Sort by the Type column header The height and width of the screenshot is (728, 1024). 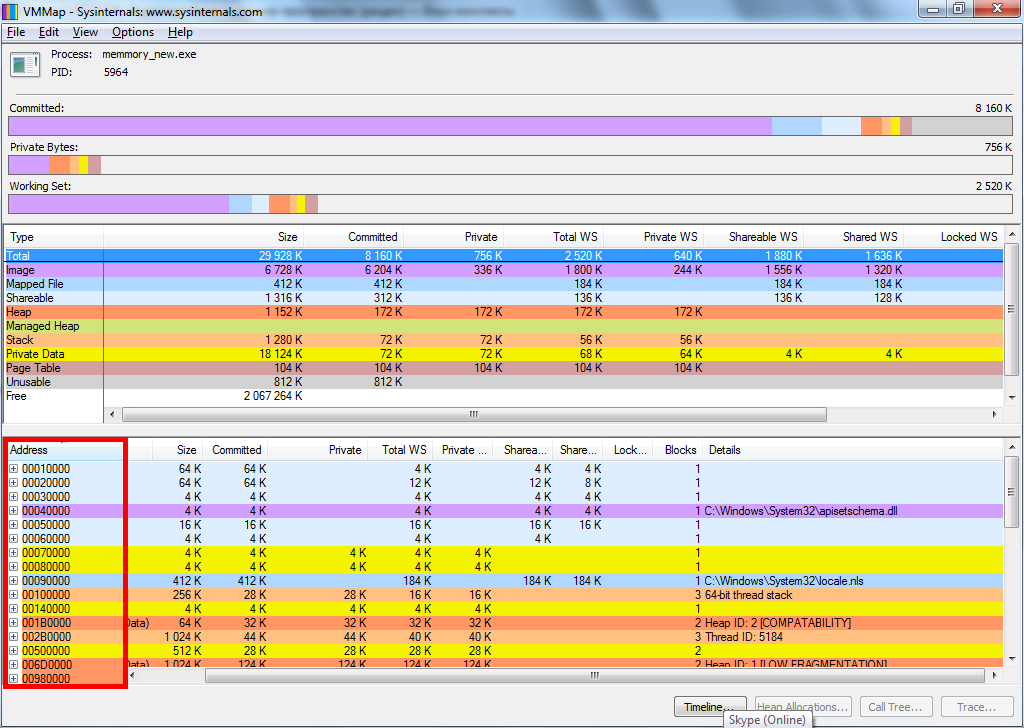coord(54,237)
